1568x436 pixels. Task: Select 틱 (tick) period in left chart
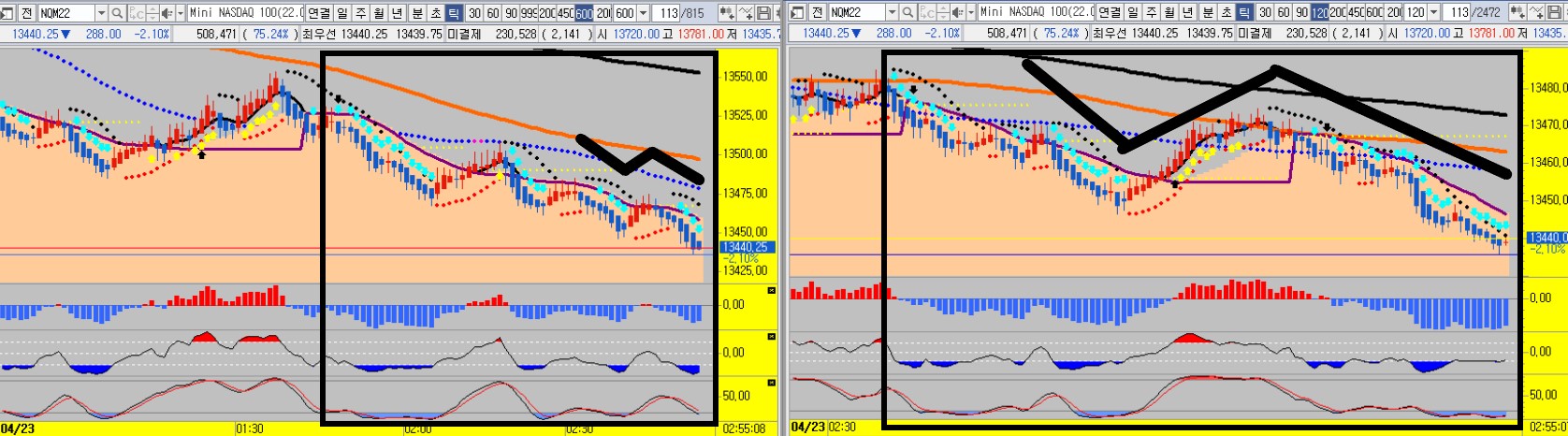tap(453, 13)
